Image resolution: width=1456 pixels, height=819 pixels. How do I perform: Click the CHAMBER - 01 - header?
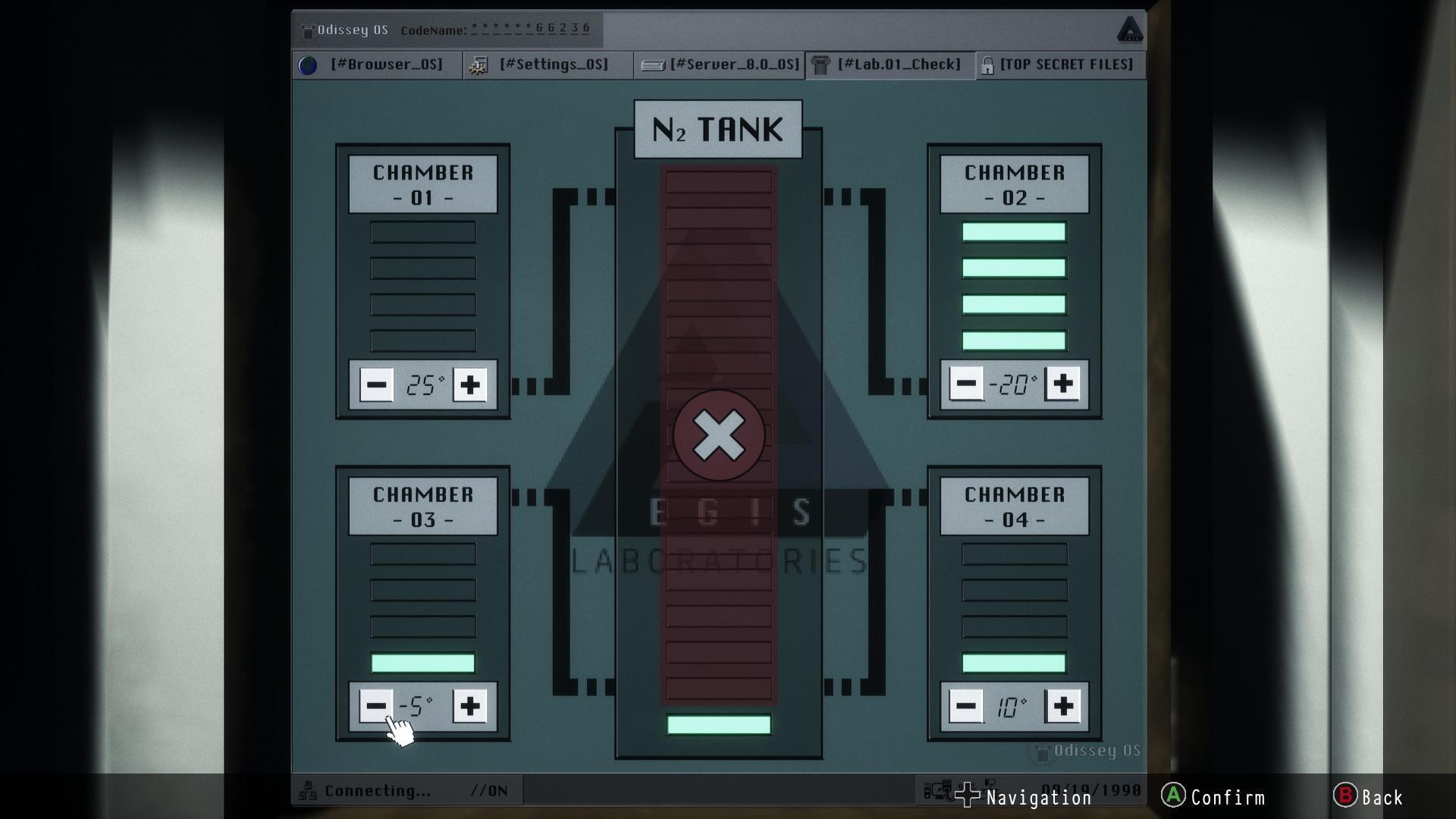(x=423, y=184)
